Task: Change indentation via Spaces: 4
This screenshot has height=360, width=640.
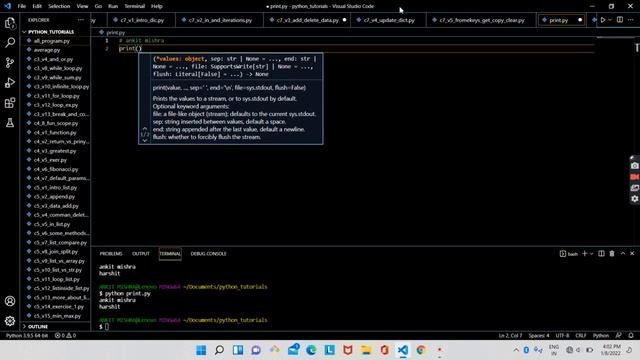Action: [x=539, y=336]
